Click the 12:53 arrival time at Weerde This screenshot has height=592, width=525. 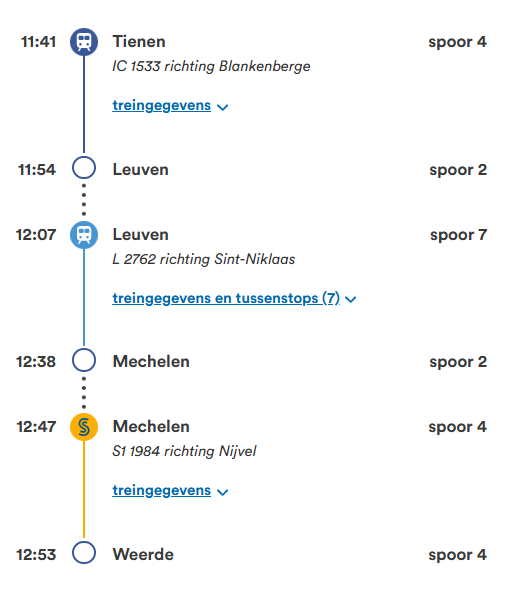tap(36, 555)
